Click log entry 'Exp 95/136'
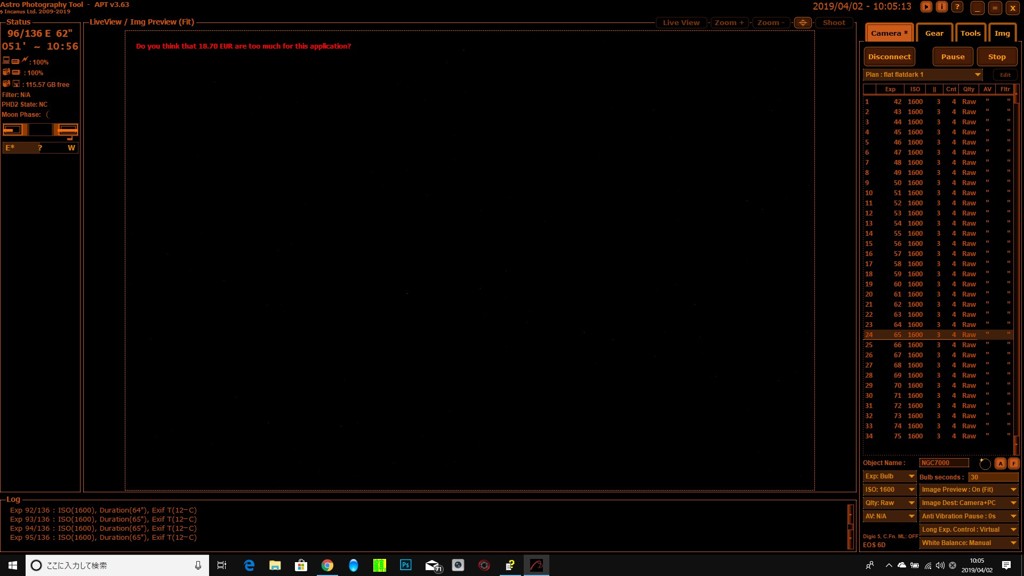1024x576 pixels. [x=103, y=538]
